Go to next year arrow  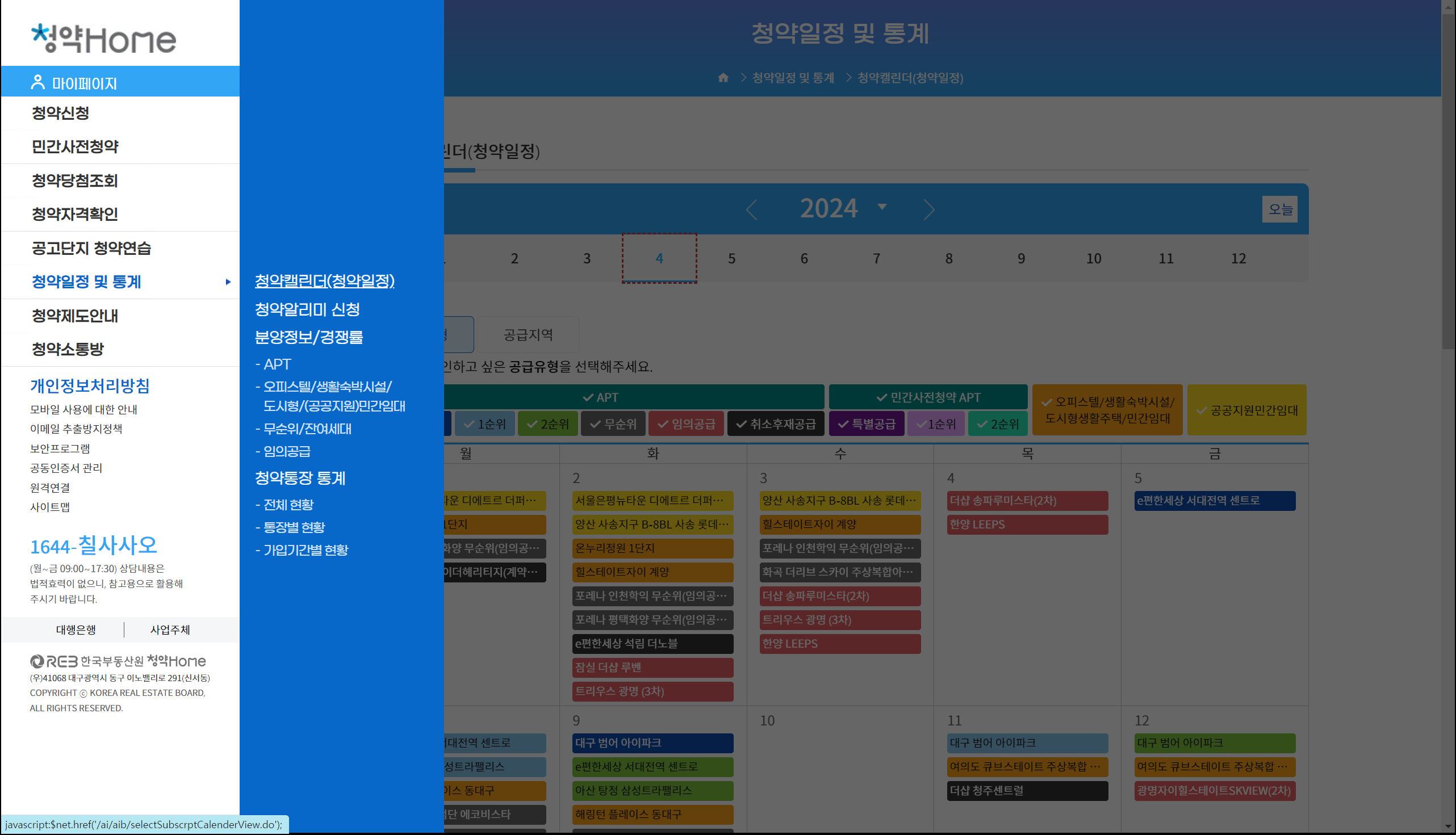tap(929, 209)
